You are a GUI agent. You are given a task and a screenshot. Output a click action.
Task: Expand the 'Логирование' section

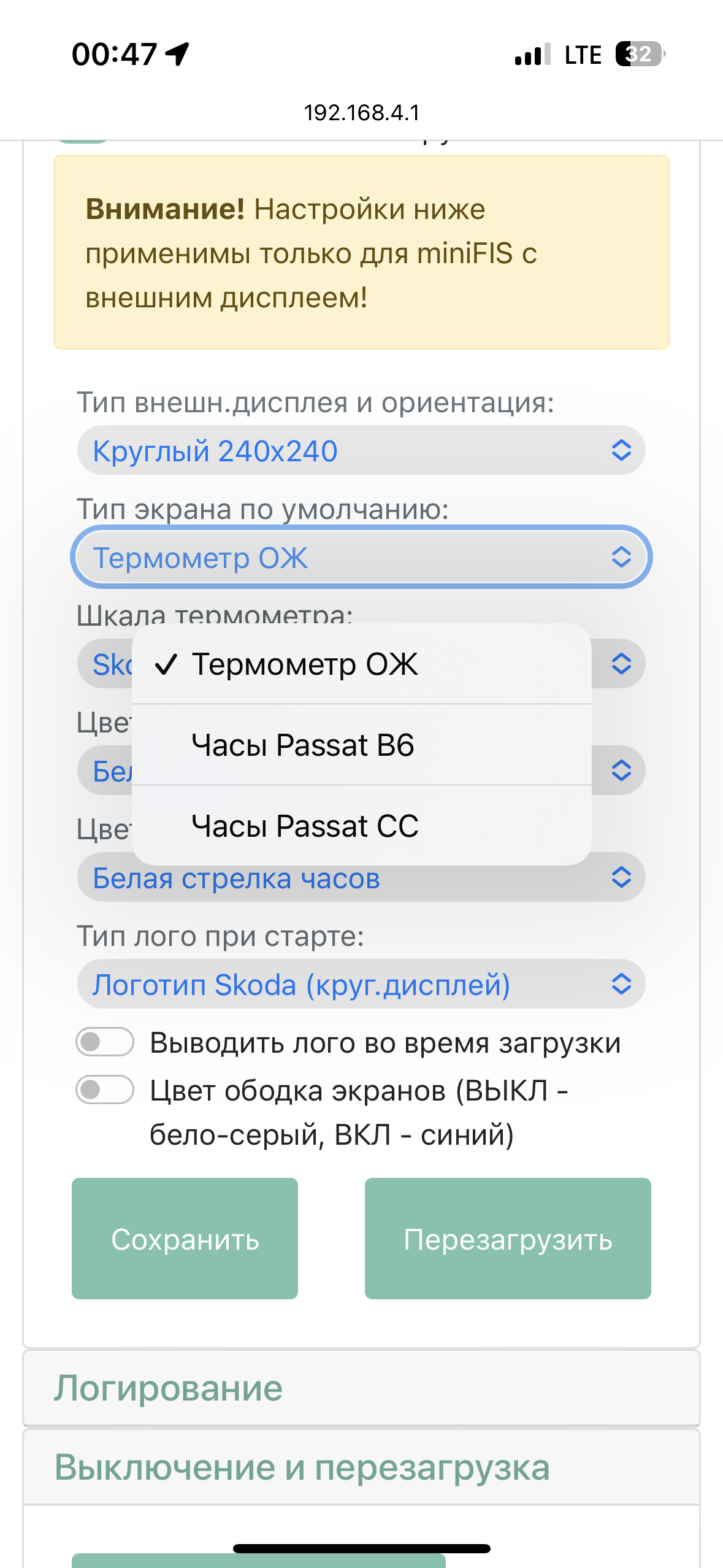(361, 1388)
